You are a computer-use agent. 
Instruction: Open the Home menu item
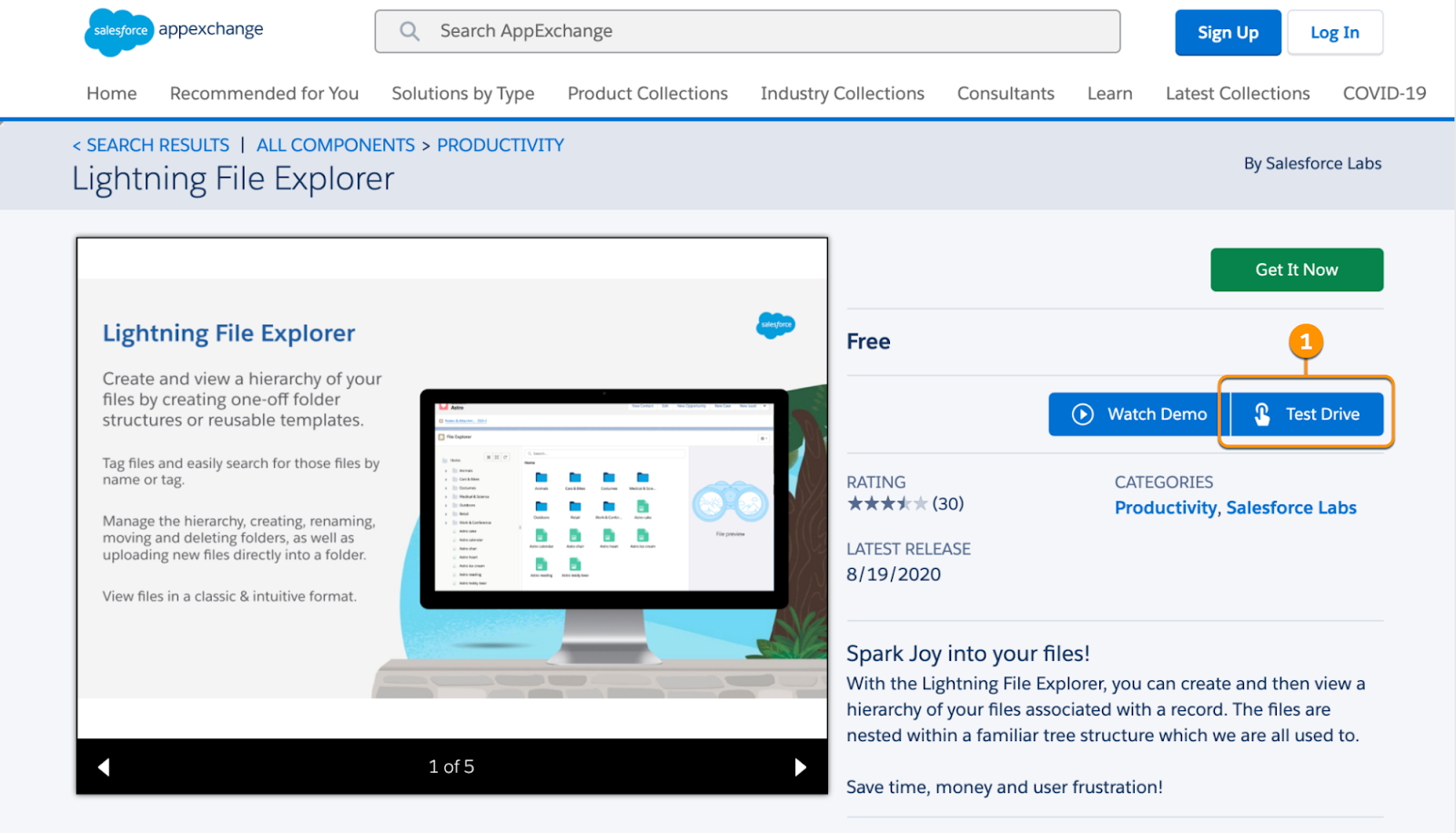pos(112,94)
